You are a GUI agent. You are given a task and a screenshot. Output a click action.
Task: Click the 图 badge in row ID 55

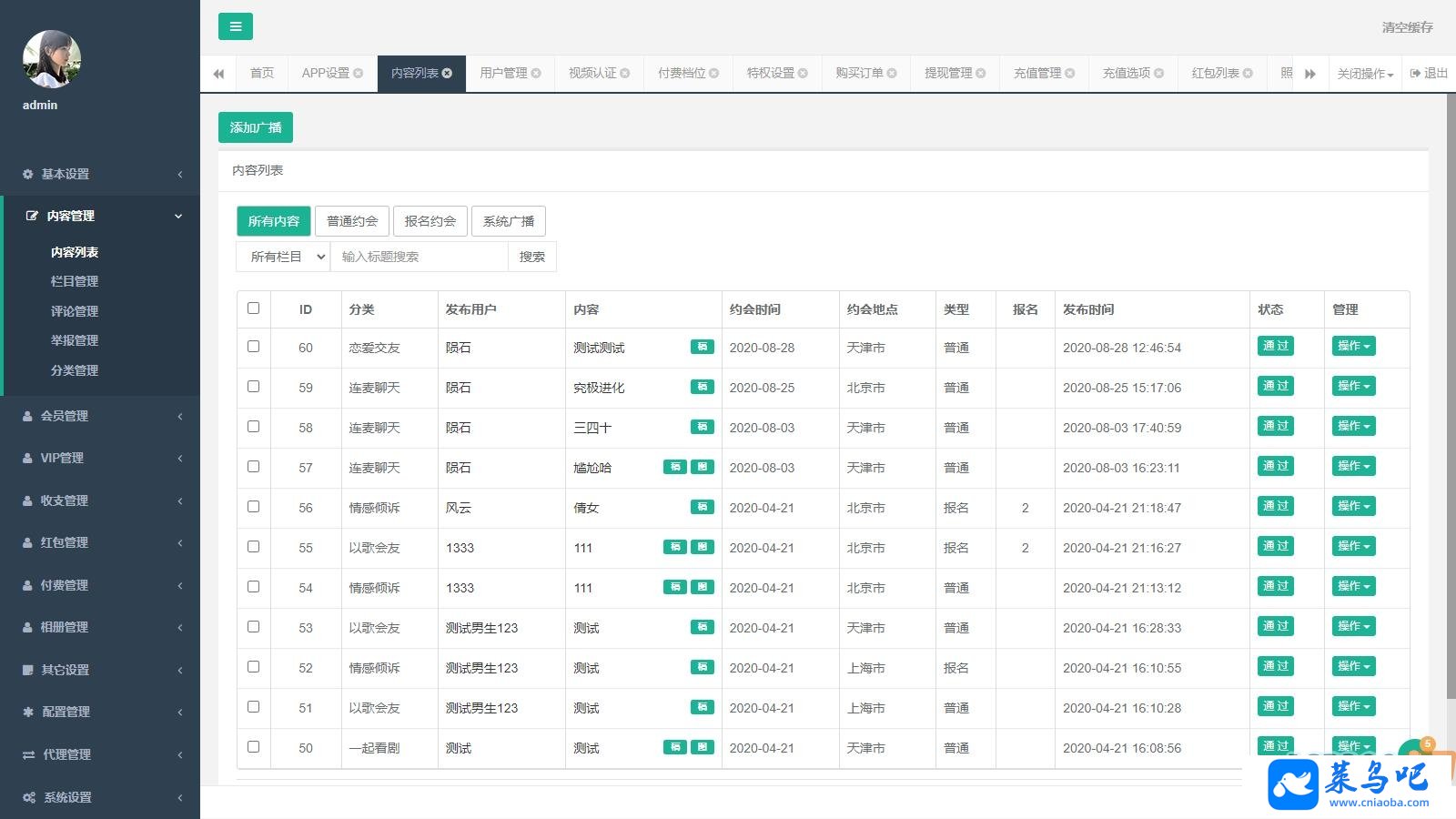click(x=702, y=547)
